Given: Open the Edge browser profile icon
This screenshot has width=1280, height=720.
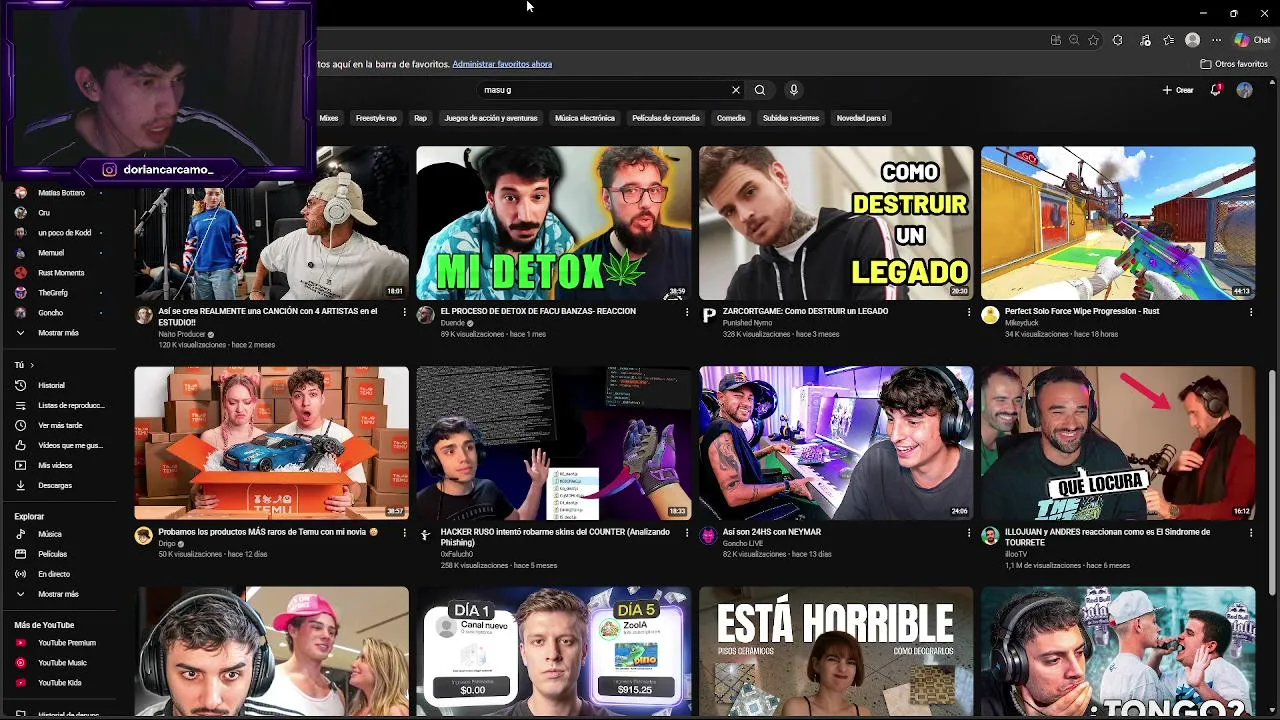Looking at the screenshot, I should coord(1192,40).
